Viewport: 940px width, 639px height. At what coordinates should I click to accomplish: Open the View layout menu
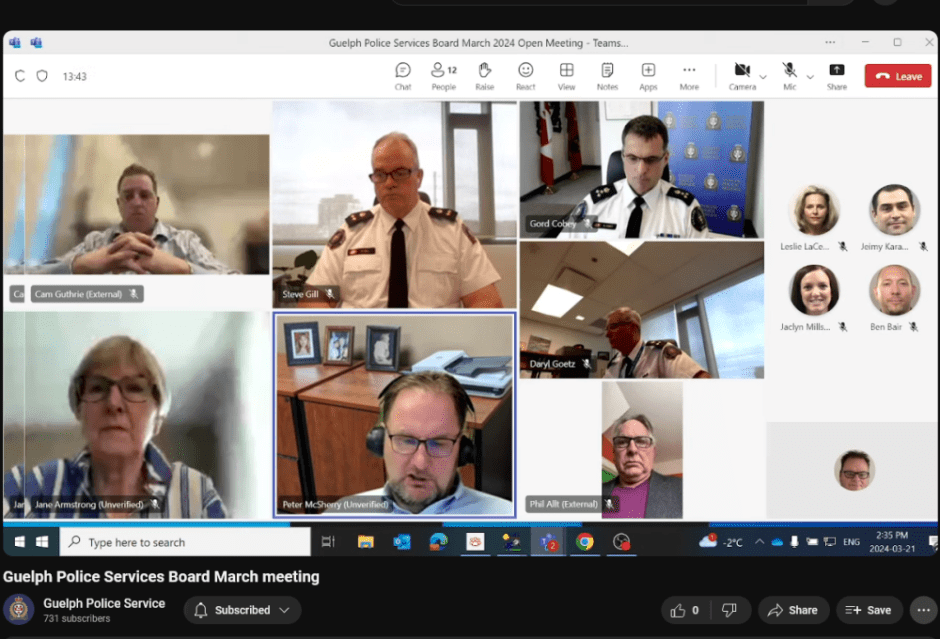(x=566, y=76)
